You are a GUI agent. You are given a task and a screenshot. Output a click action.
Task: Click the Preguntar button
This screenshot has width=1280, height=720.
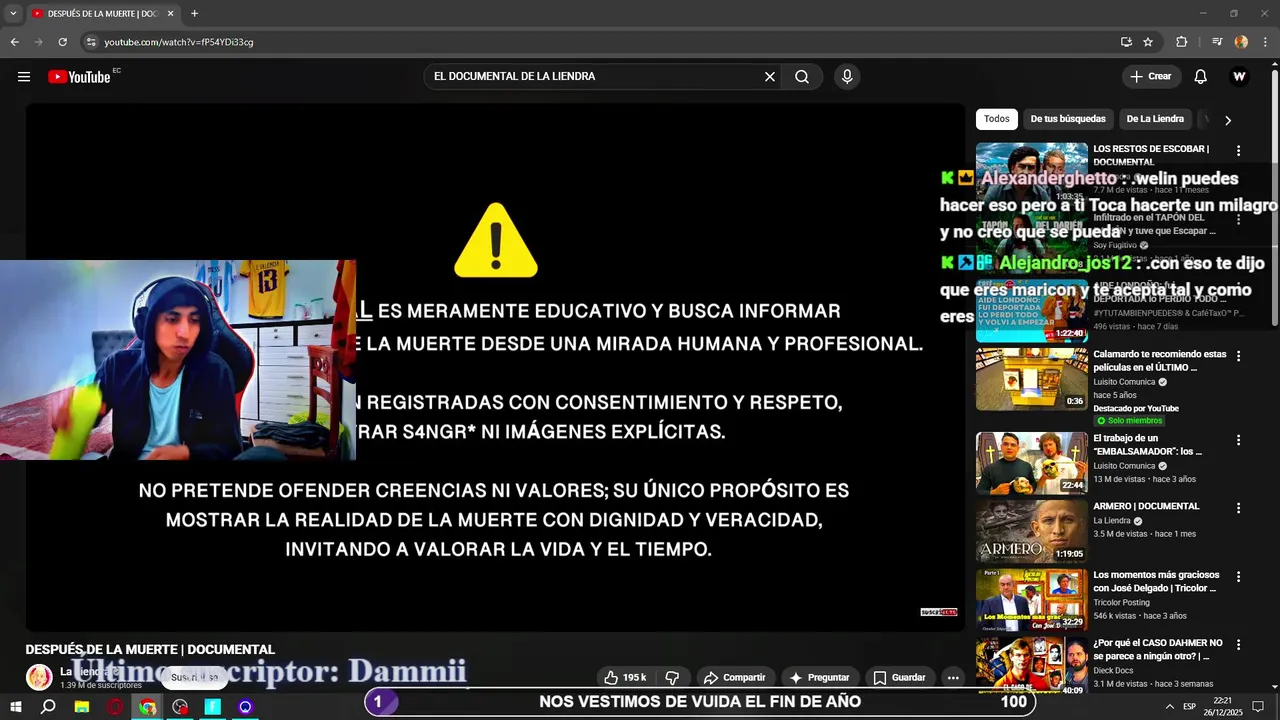(x=819, y=677)
